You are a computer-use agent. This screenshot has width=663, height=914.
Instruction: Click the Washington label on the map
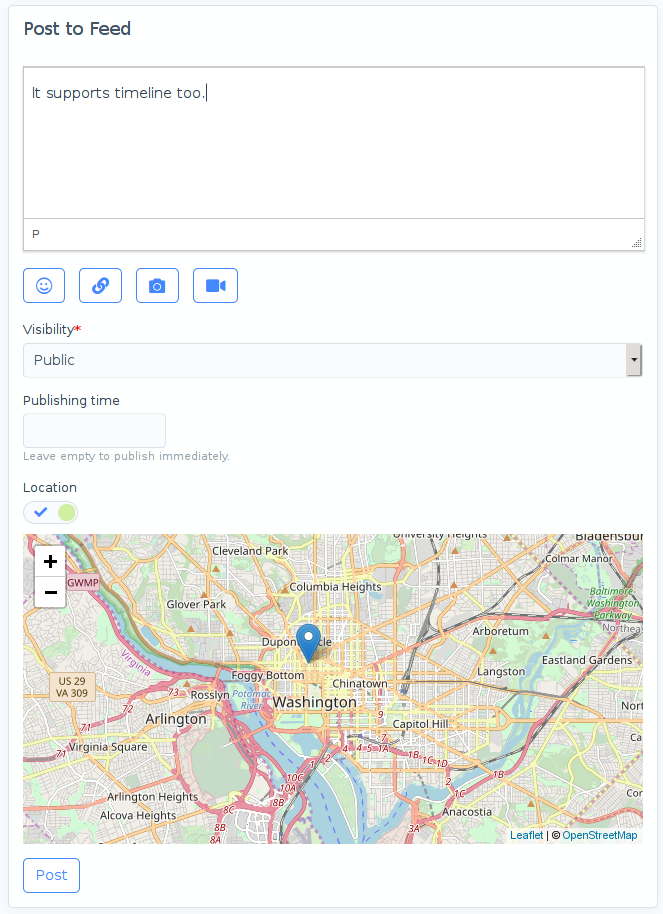coord(314,702)
